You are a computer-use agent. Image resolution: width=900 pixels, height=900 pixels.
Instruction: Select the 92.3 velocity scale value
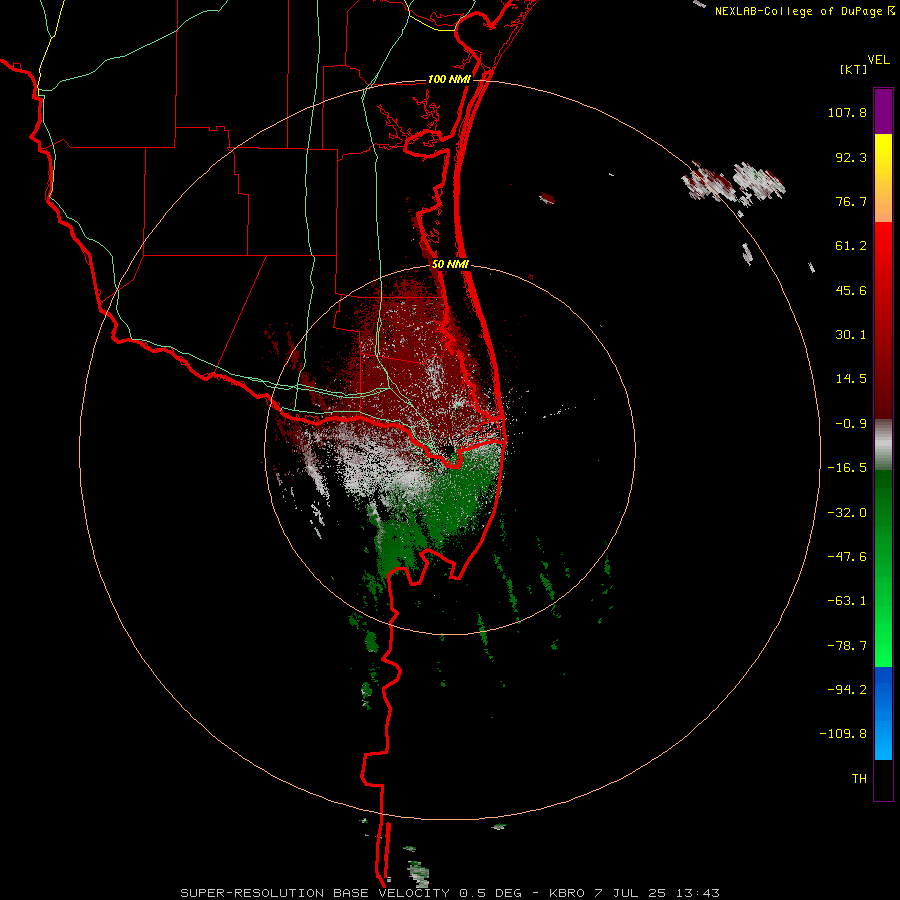click(851, 157)
